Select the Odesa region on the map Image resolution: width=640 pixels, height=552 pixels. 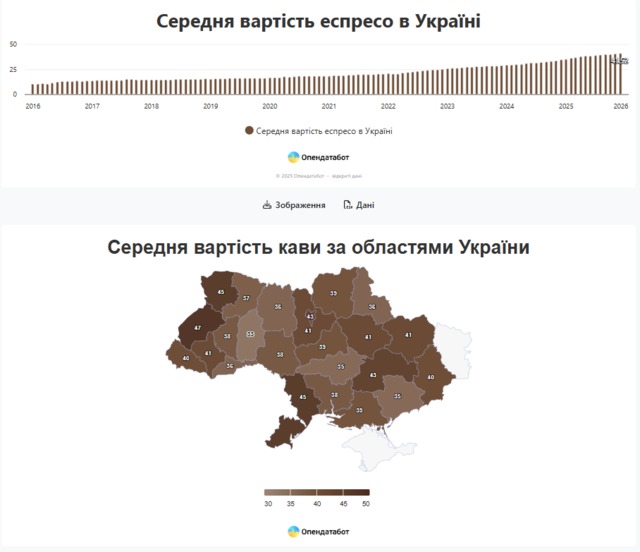coord(302,397)
